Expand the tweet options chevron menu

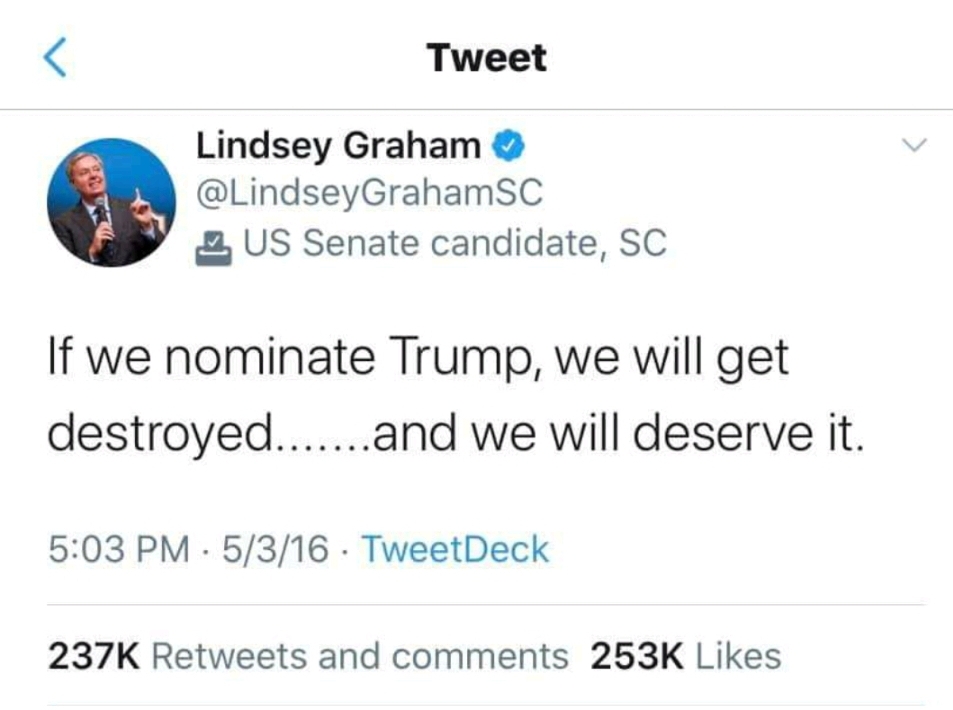tap(914, 145)
